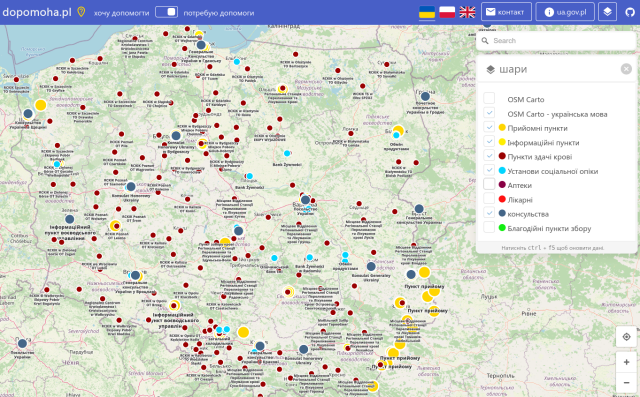Viewport: 640px width, 397px height.
Task: Zoom in with the plus button
Action: [626, 362]
